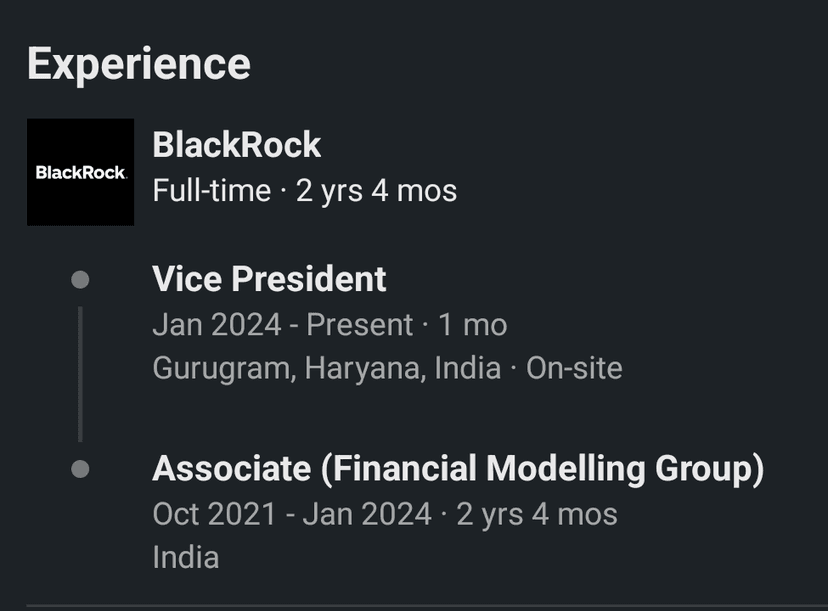
Task: Click the "Present" end date text
Action: click(359, 325)
